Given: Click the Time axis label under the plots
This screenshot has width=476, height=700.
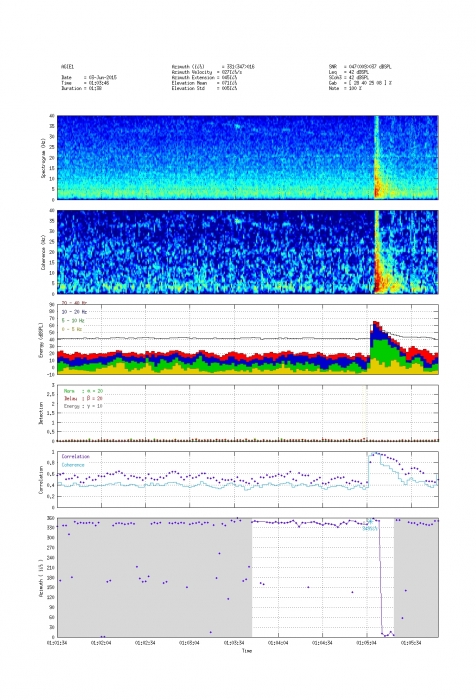Looking at the screenshot, I should 247,651.
